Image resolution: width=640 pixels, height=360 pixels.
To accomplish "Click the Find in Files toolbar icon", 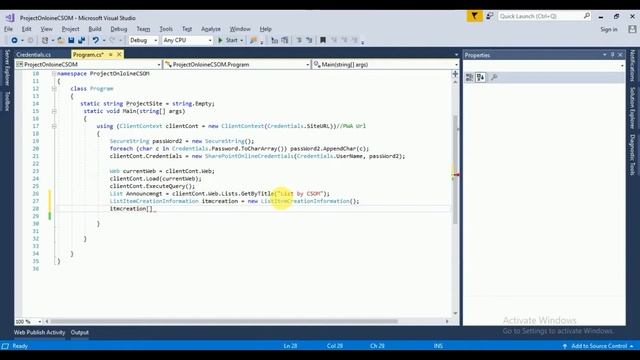I will pyautogui.click(x=253, y=40).
